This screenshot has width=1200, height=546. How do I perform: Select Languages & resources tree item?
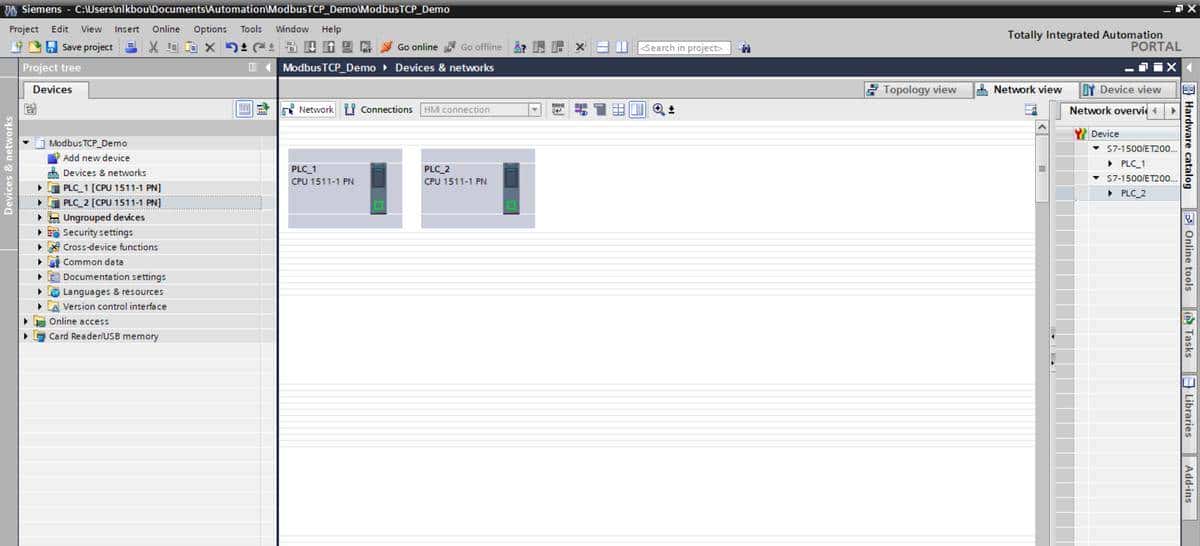pyautogui.click(x=113, y=292)
